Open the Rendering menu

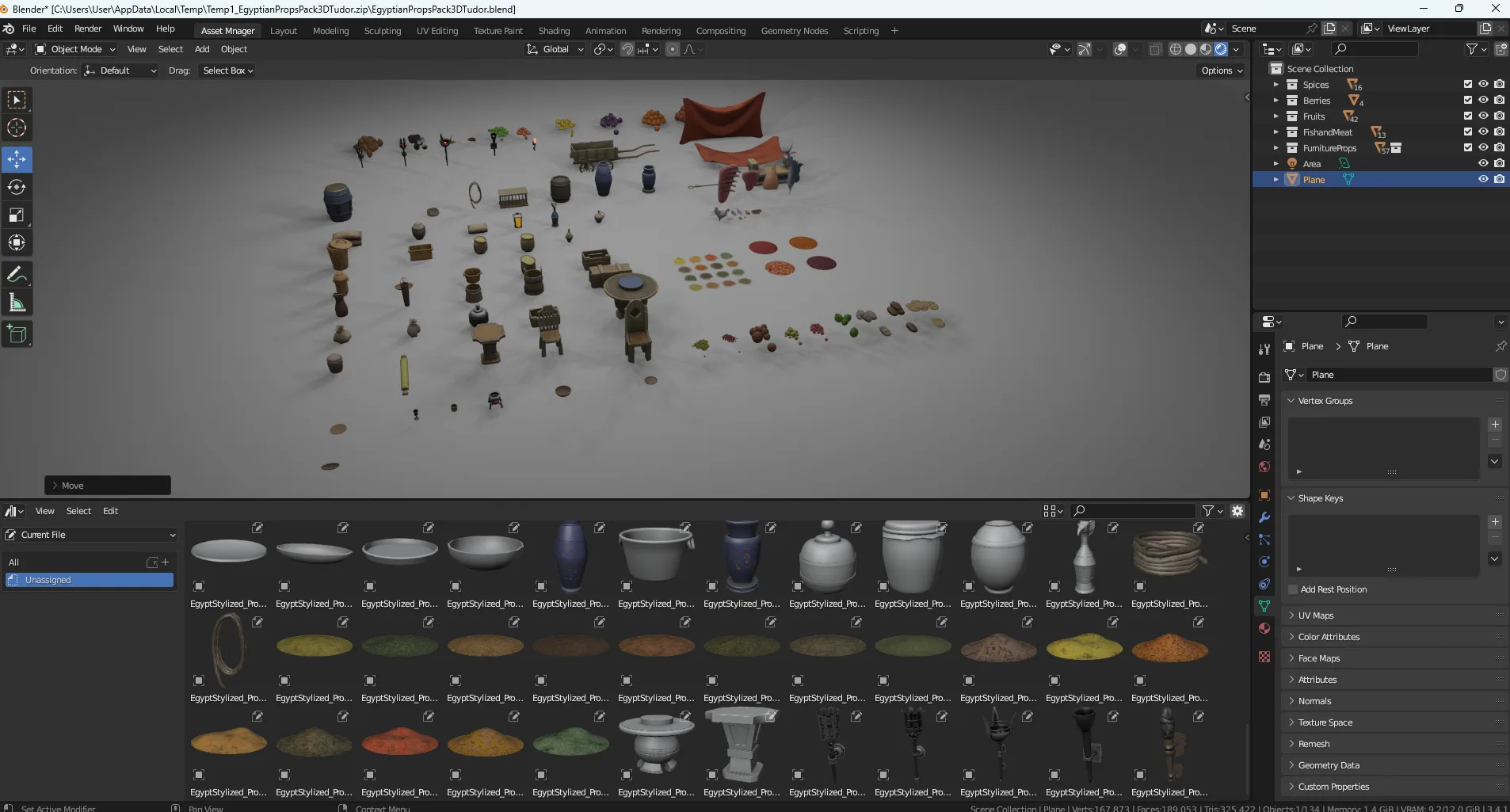tap(661, 31)
